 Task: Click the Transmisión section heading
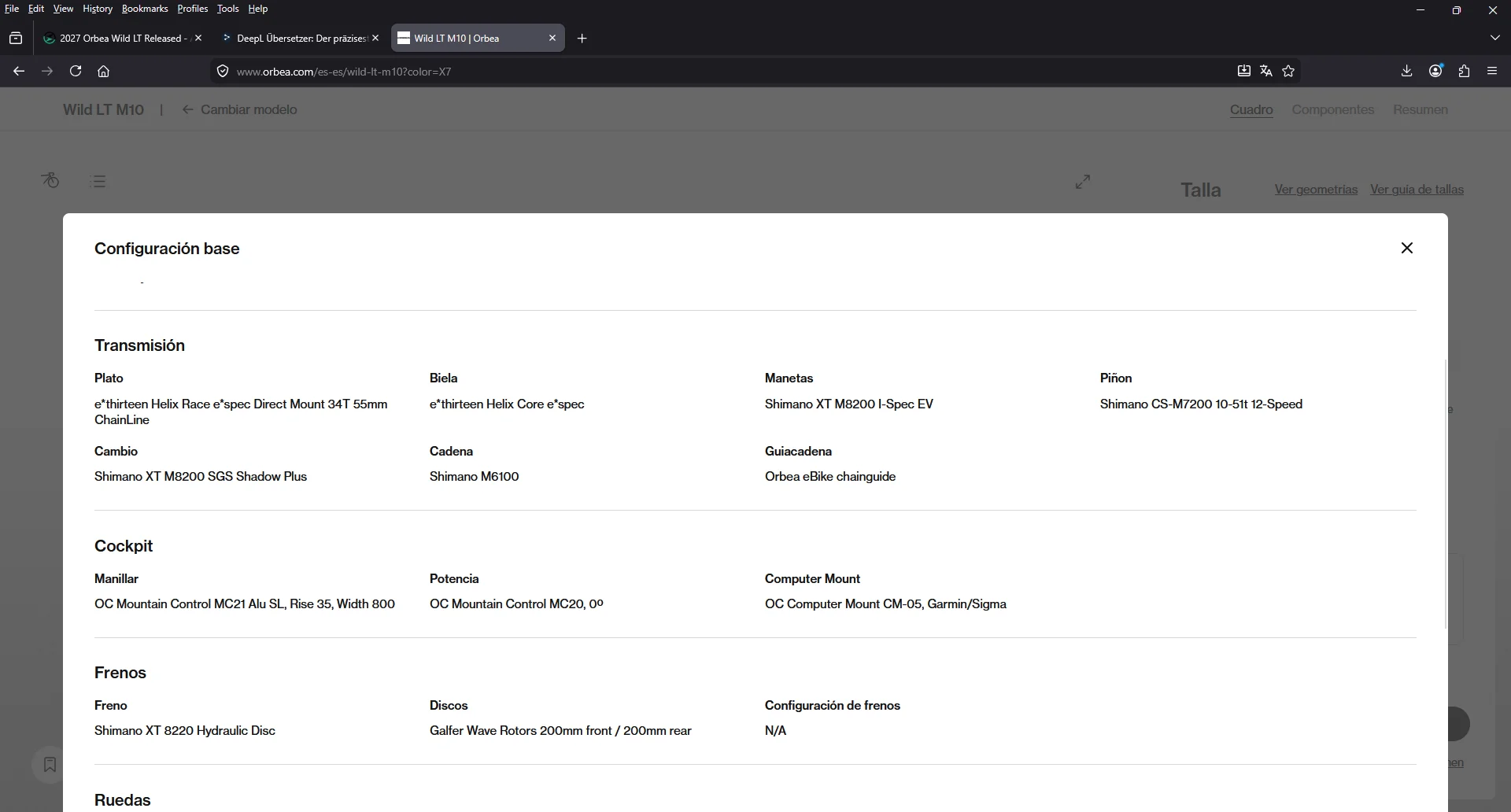point(139,345)
